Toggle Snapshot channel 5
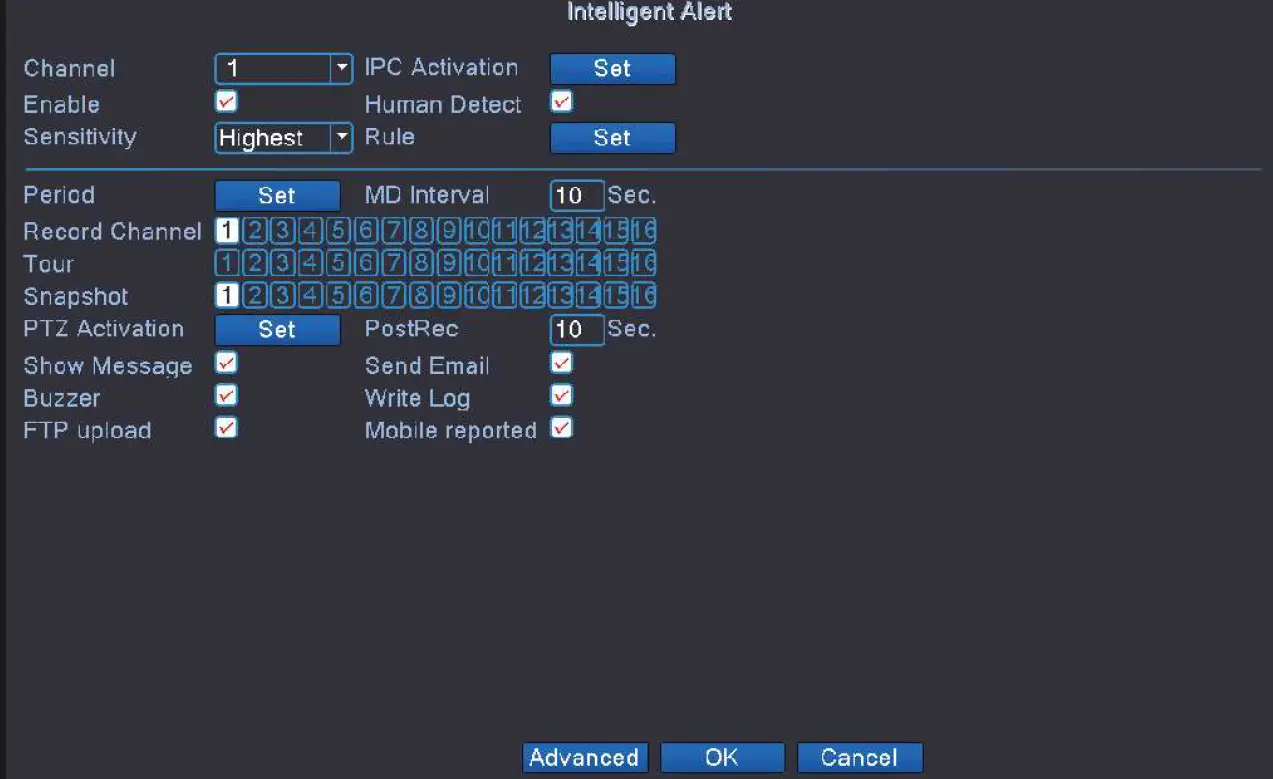1273x779 pixels. (338, 296)
